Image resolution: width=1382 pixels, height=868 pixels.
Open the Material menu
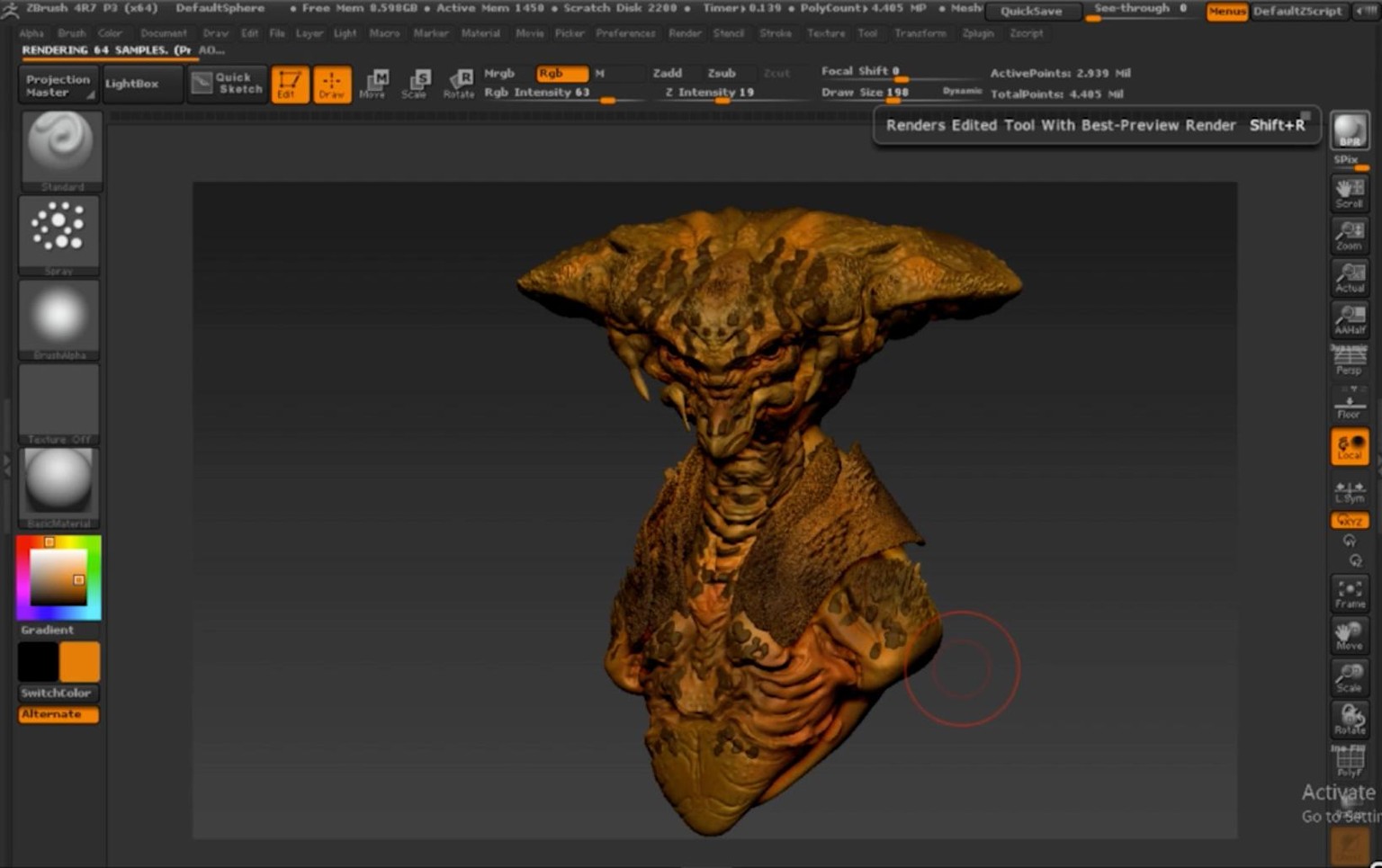(x=480, y=33)
